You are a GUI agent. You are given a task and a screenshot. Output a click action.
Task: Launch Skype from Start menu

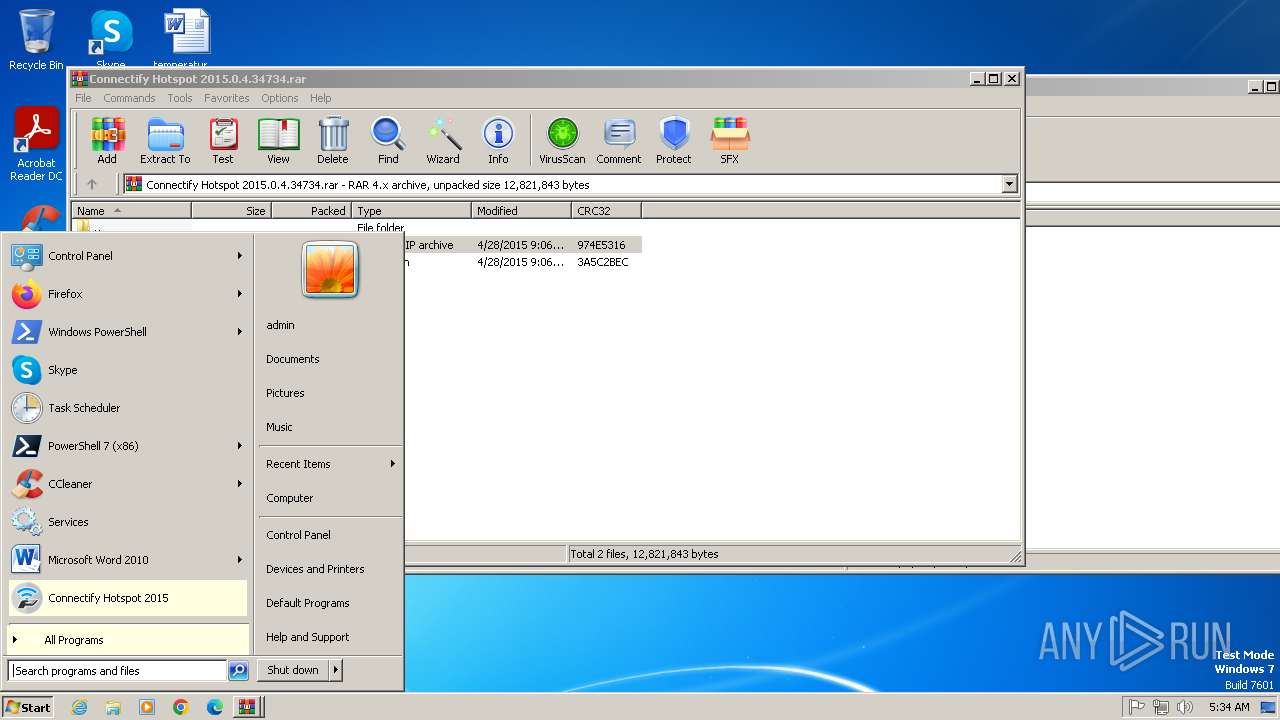pos(127,370)
